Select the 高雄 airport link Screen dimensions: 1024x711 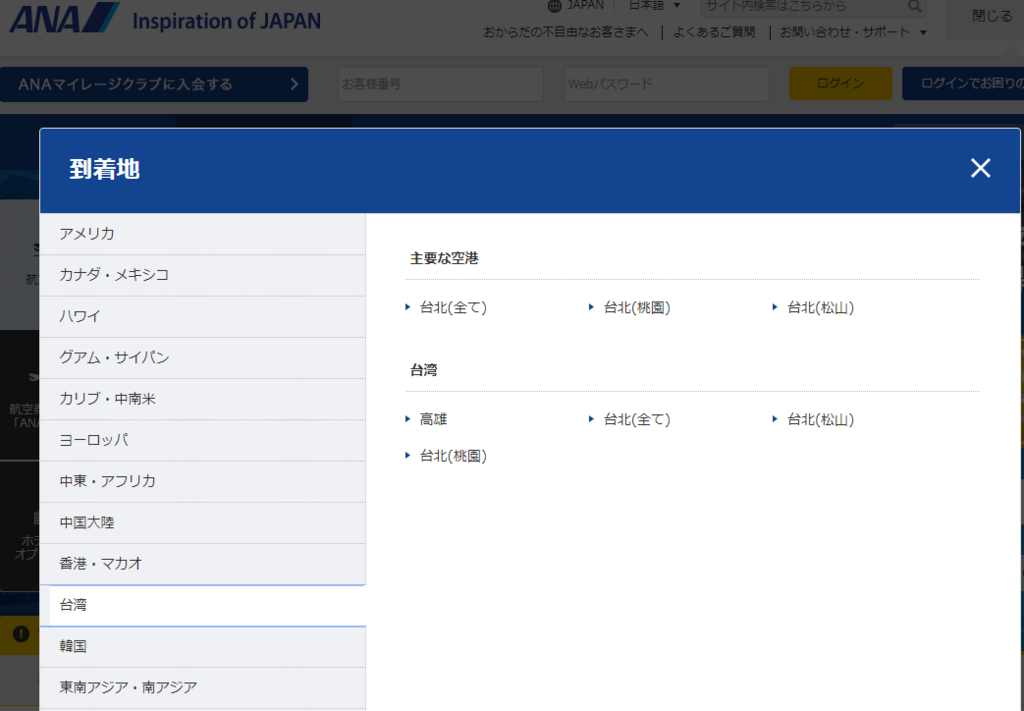[432, 419]
